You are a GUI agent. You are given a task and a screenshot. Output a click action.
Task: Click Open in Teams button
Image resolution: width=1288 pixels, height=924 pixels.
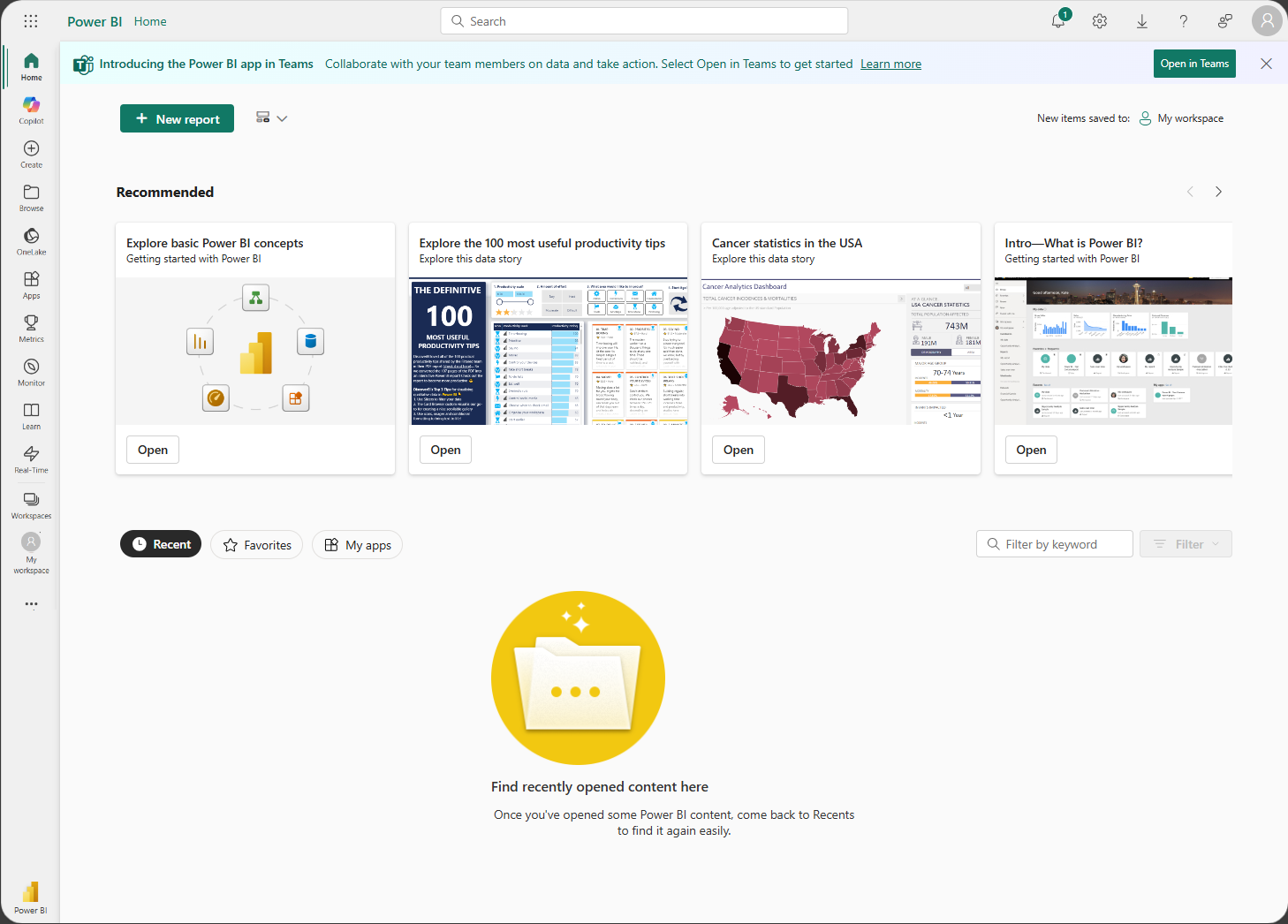point(1194,64)
